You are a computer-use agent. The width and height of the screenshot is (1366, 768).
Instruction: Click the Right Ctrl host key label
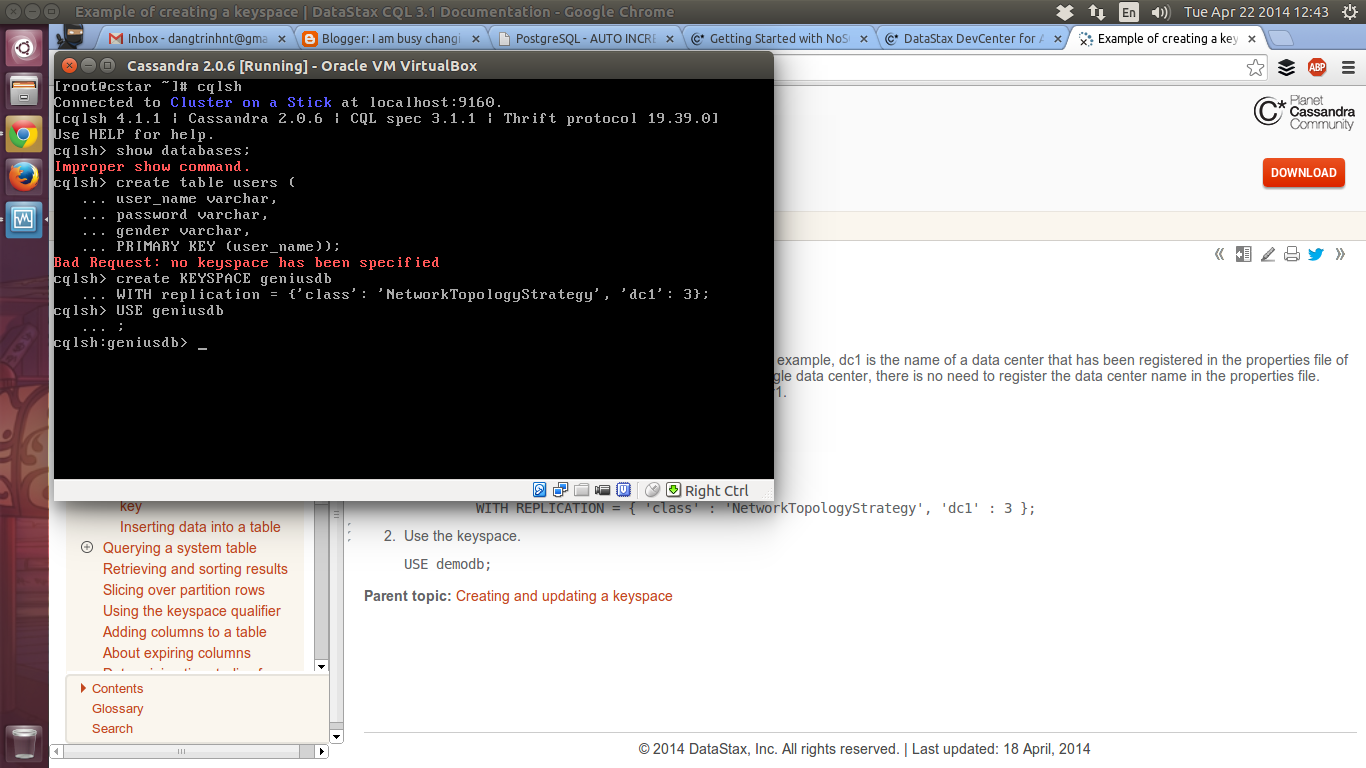point(717,490)
